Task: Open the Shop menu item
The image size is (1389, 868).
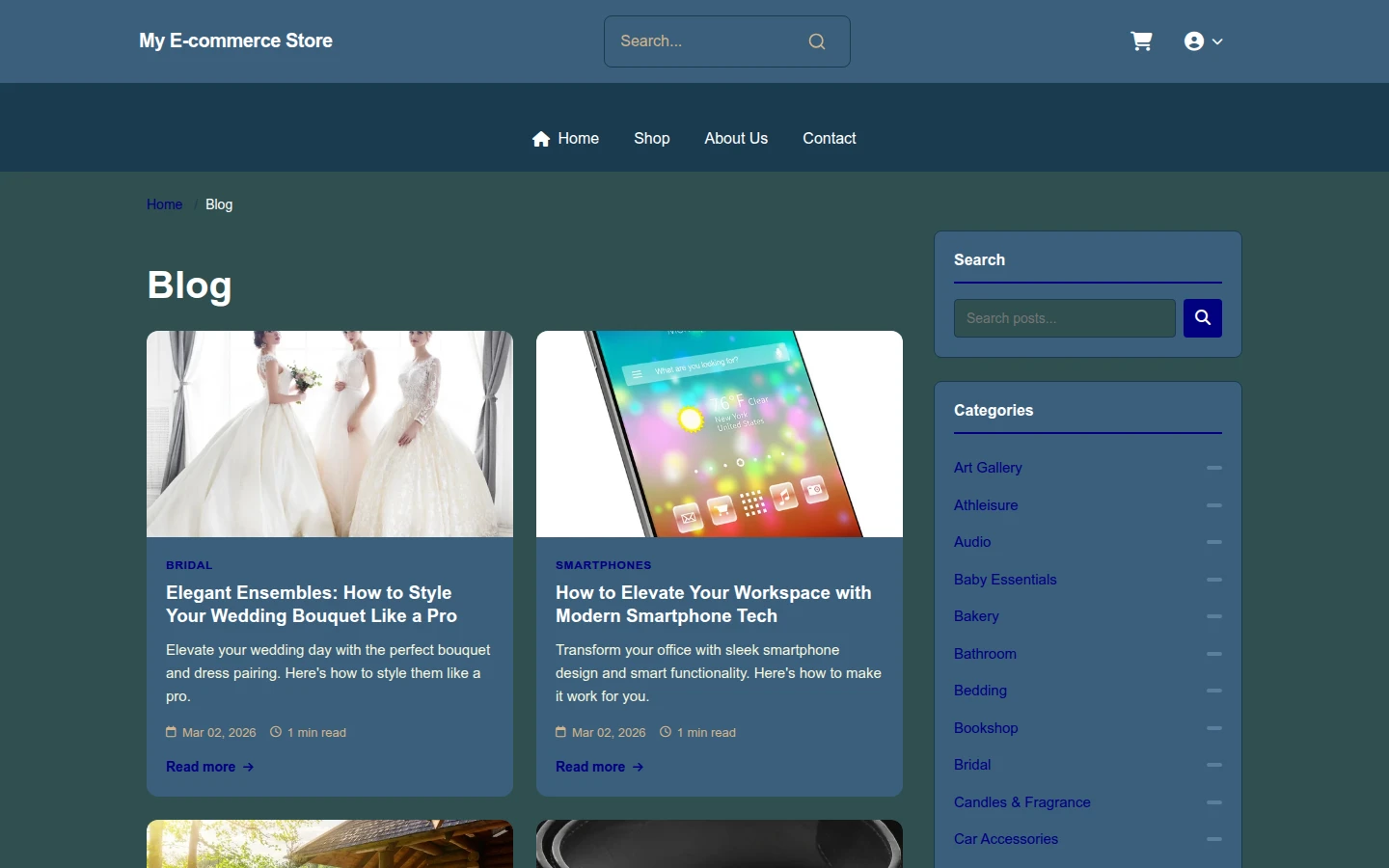Action: pyautogui.click(x=652, y=139)
